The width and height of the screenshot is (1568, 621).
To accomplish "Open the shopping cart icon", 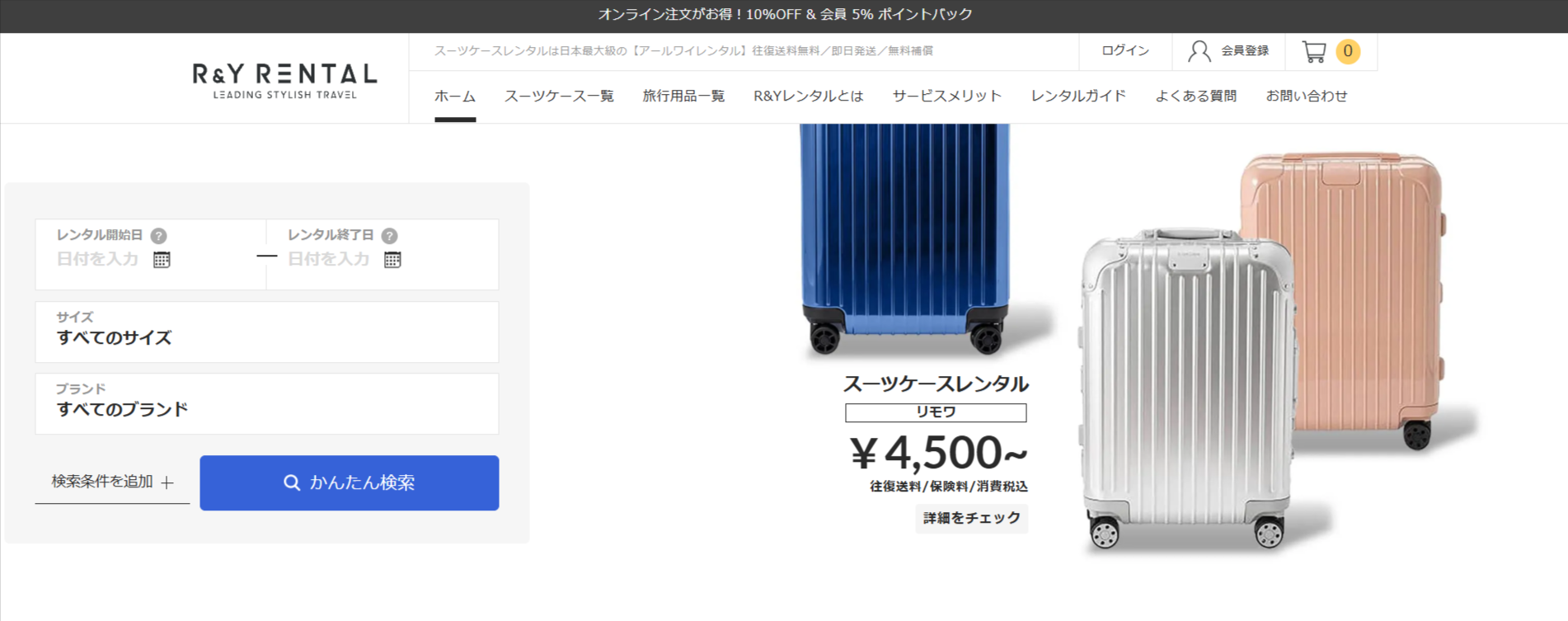I will 1314,52.
